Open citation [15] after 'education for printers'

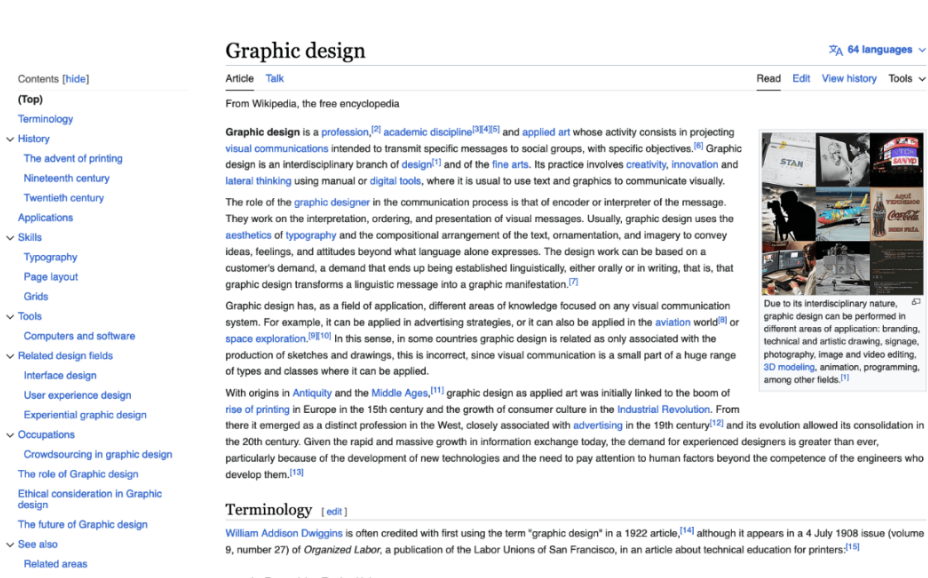(x=852, y=547)
